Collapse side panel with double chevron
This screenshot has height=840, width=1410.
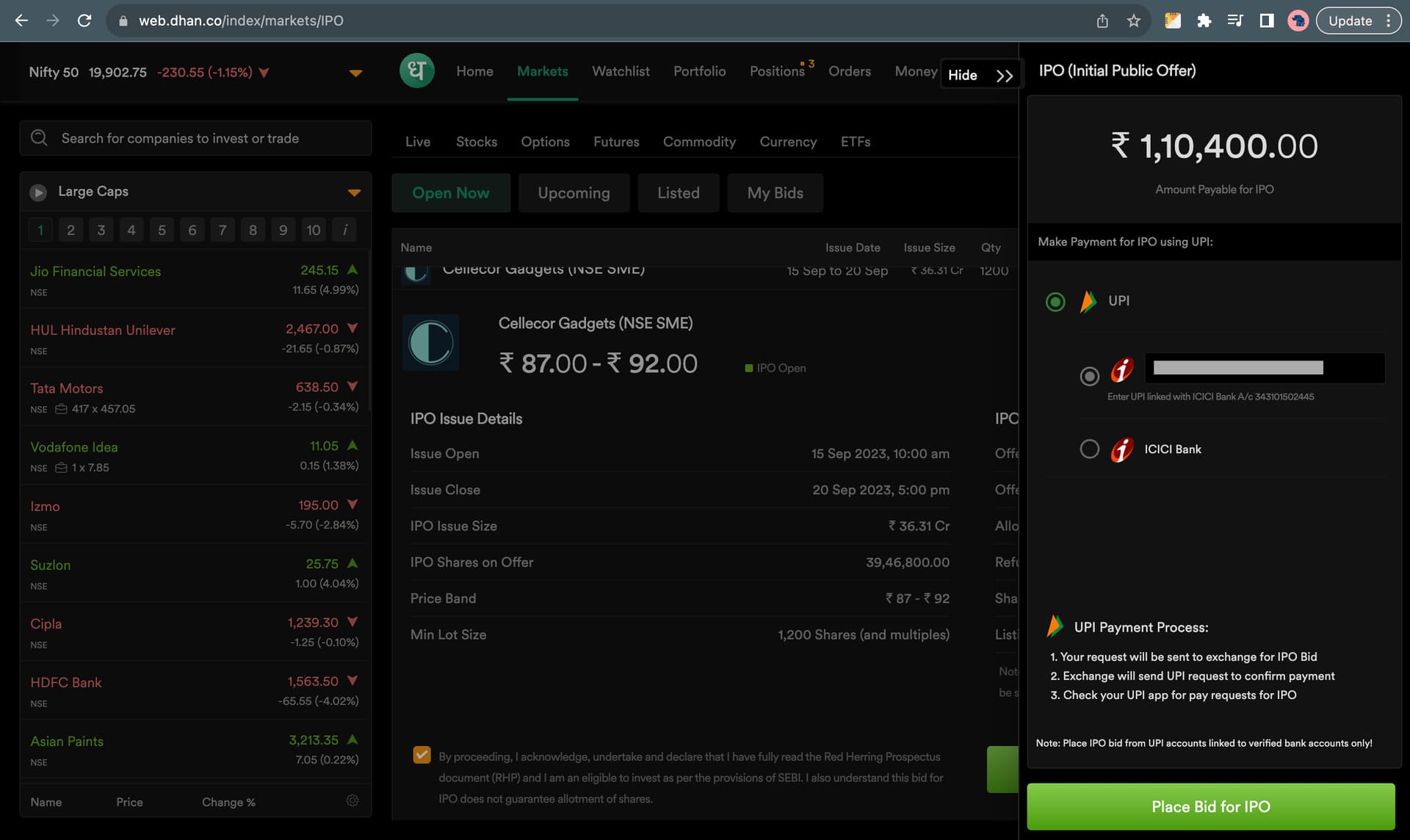1005,76
